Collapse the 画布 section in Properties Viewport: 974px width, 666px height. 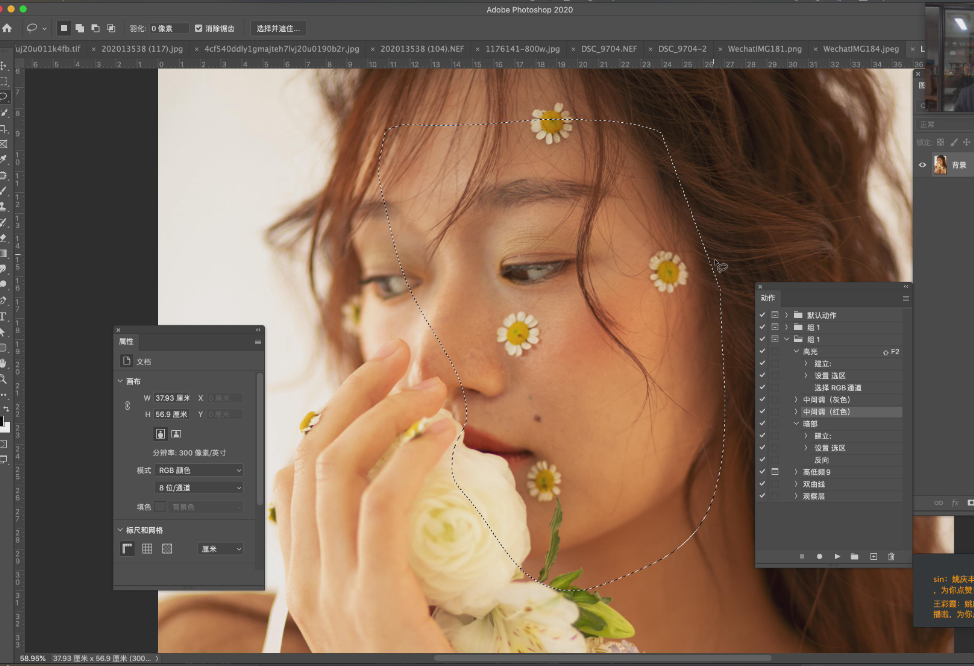(x=120, y=381)
